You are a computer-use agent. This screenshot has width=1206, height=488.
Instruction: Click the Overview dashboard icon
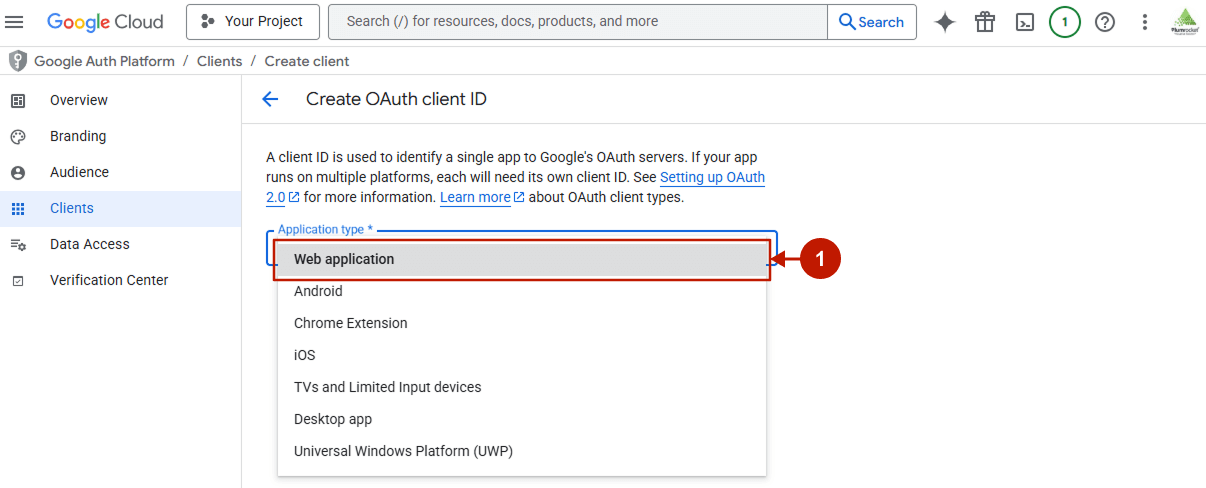coord(17,100)
